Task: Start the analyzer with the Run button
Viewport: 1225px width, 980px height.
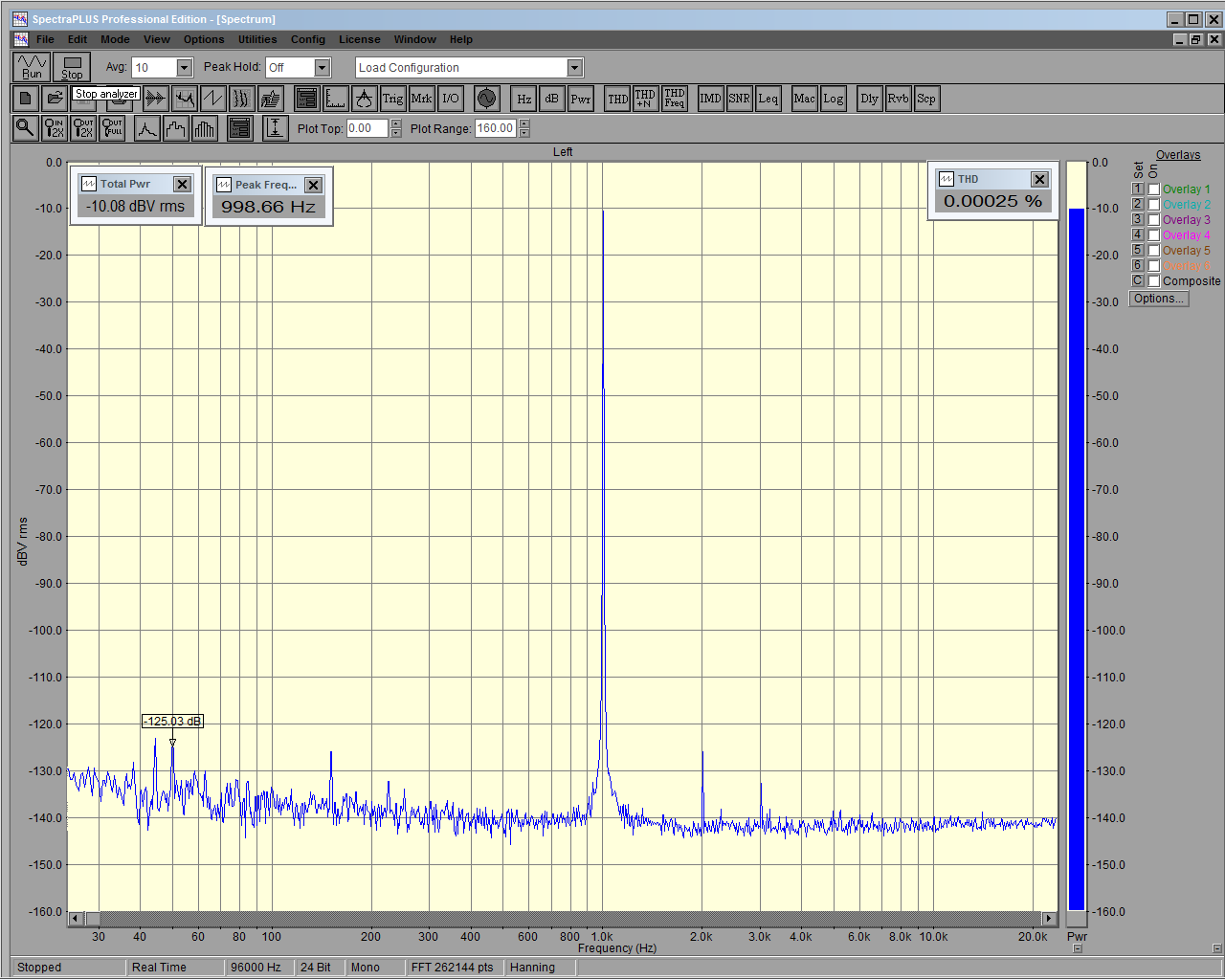Action: click(32, 67)
